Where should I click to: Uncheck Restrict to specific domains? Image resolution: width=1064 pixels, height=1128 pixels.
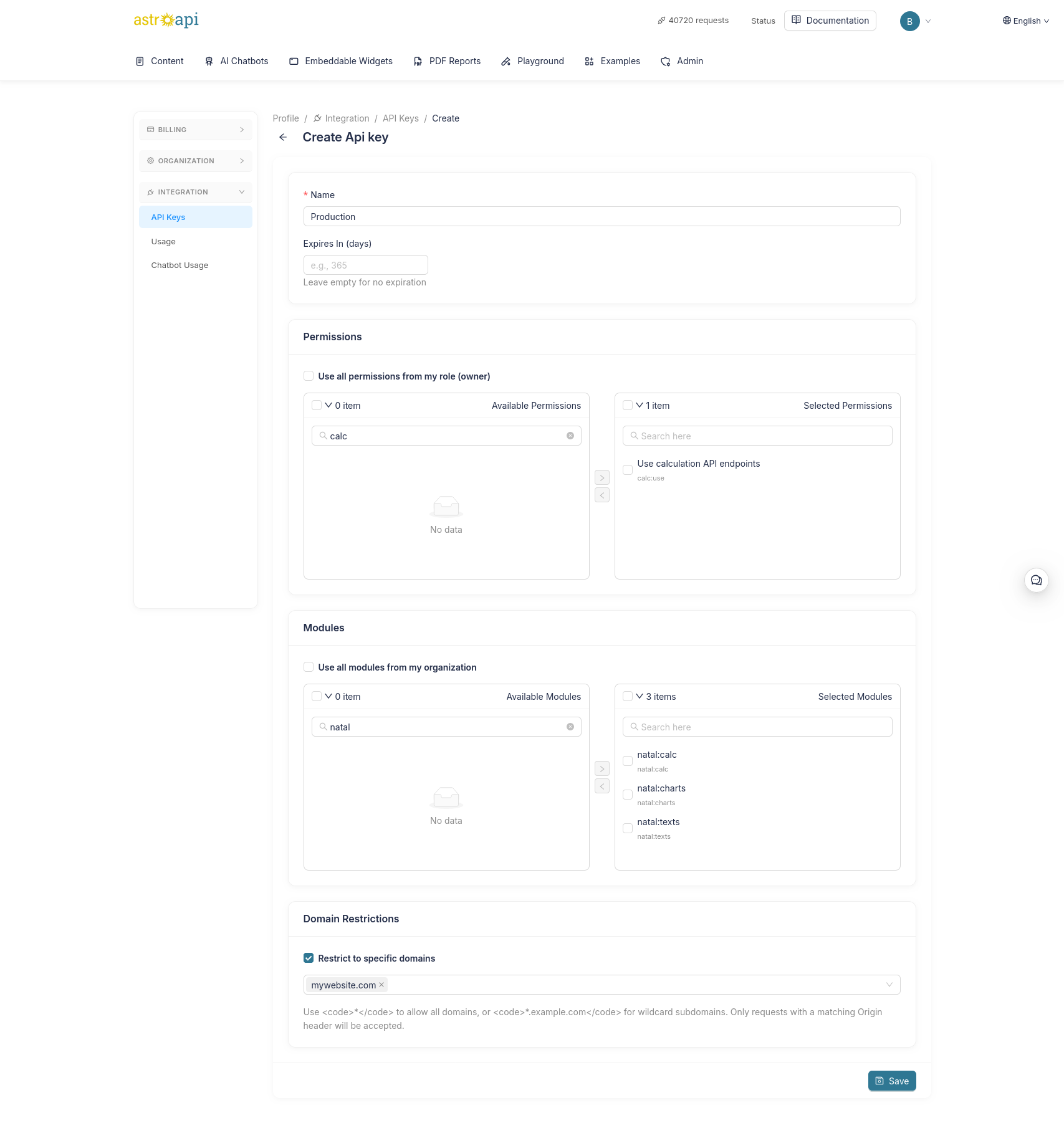pos(309,958)
